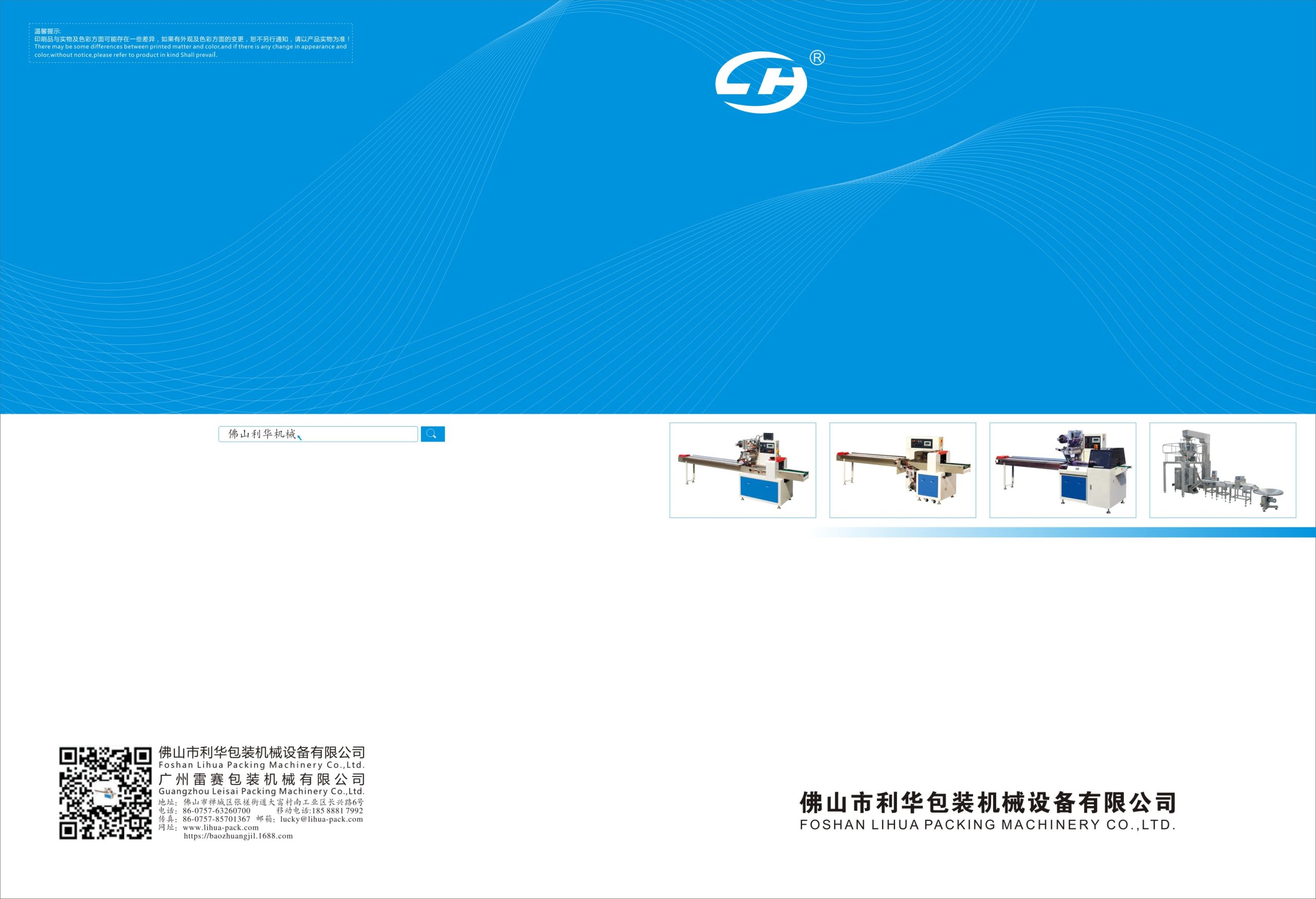Screen dimensions: 1316x899
Task: Click the www.lihua-pack.com website address
Action: (x=221, y=827)
